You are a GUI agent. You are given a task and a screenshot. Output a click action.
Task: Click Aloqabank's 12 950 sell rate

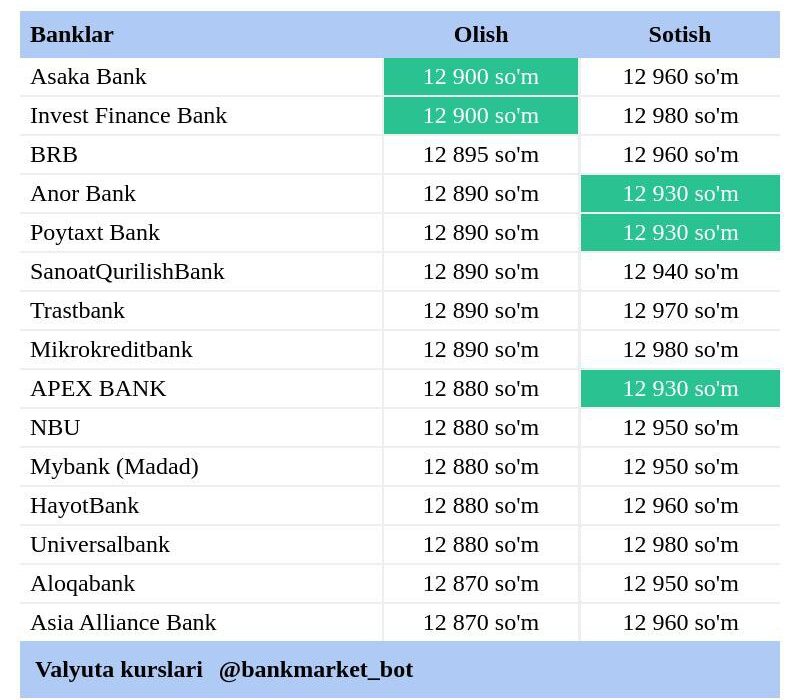pyautogui.click(x=680, y=584)
